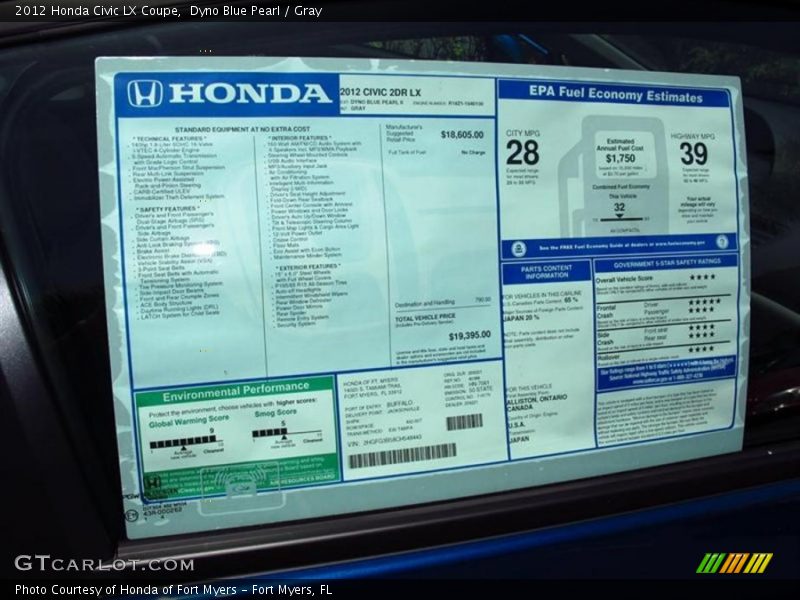Click the 'CITY MPG' label

[x=522, y=133]
